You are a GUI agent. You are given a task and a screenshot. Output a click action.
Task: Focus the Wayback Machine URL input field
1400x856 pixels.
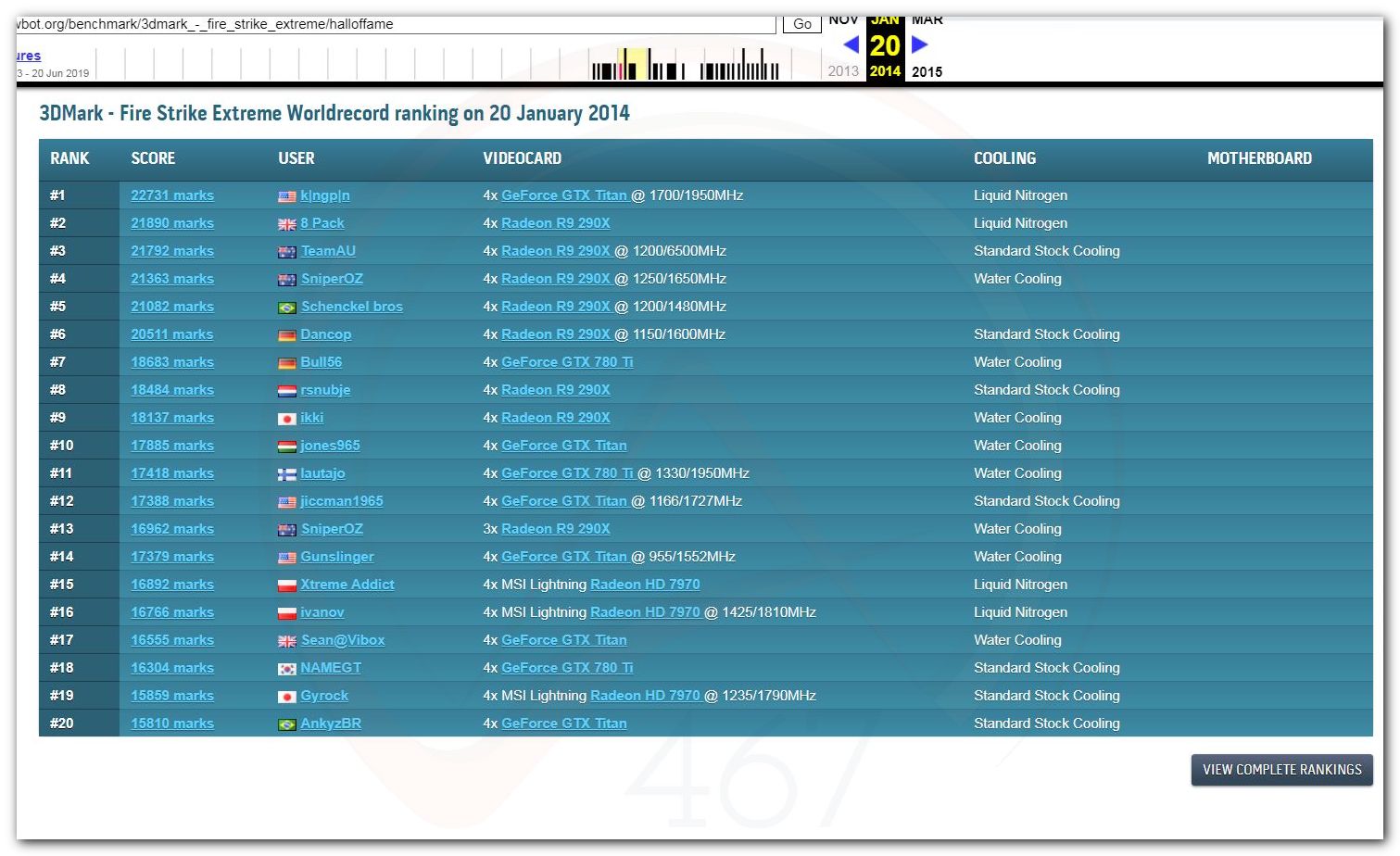click(x=396, y=24)
